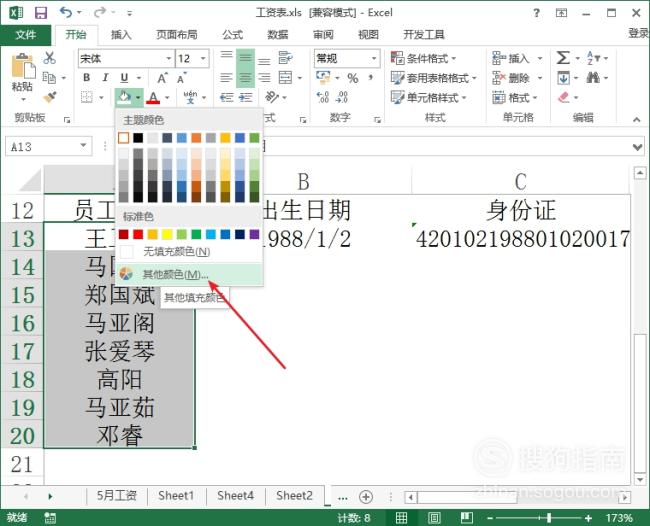The width and height of the screenshot is (650, 526).
Task: Click Decrease Decimal icon
Action: pyautogui.click(x=342, y=97)
